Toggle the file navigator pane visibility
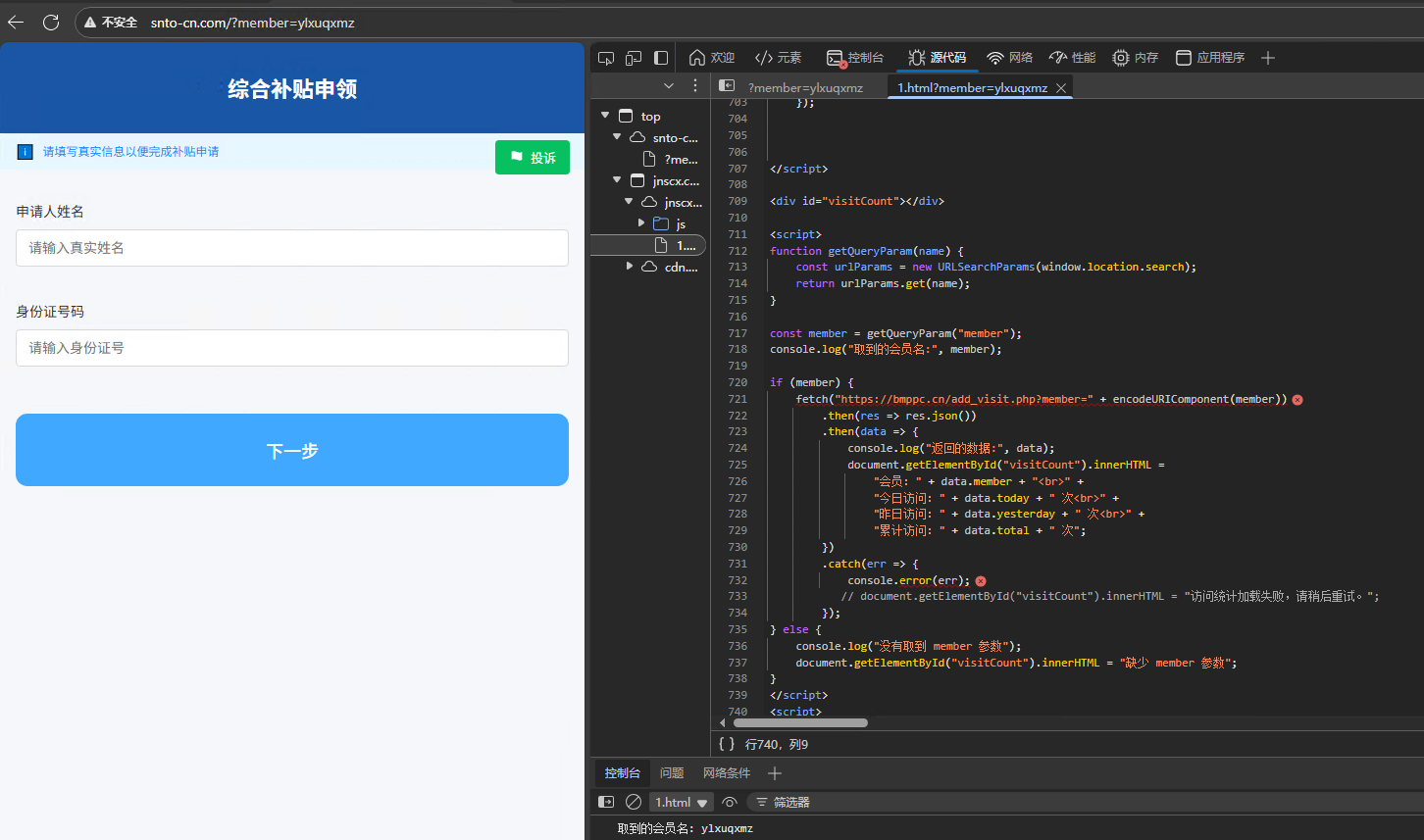The height and width of the screenshot is (840, 1424). point(727,86)
